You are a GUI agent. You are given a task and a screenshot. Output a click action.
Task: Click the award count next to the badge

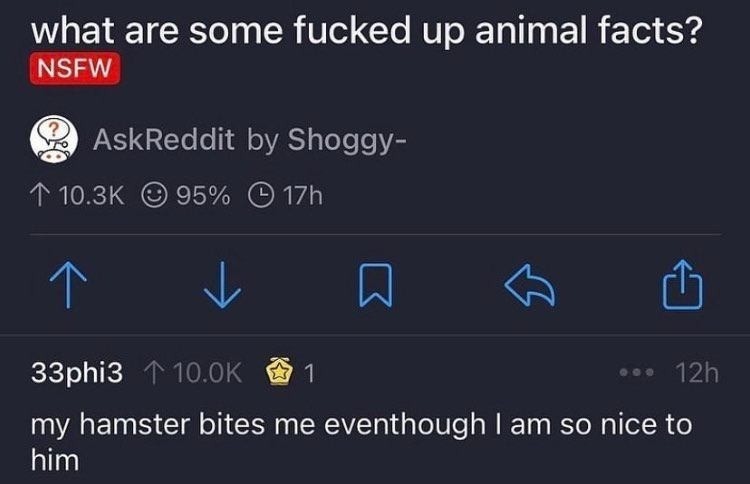(309, 374)
